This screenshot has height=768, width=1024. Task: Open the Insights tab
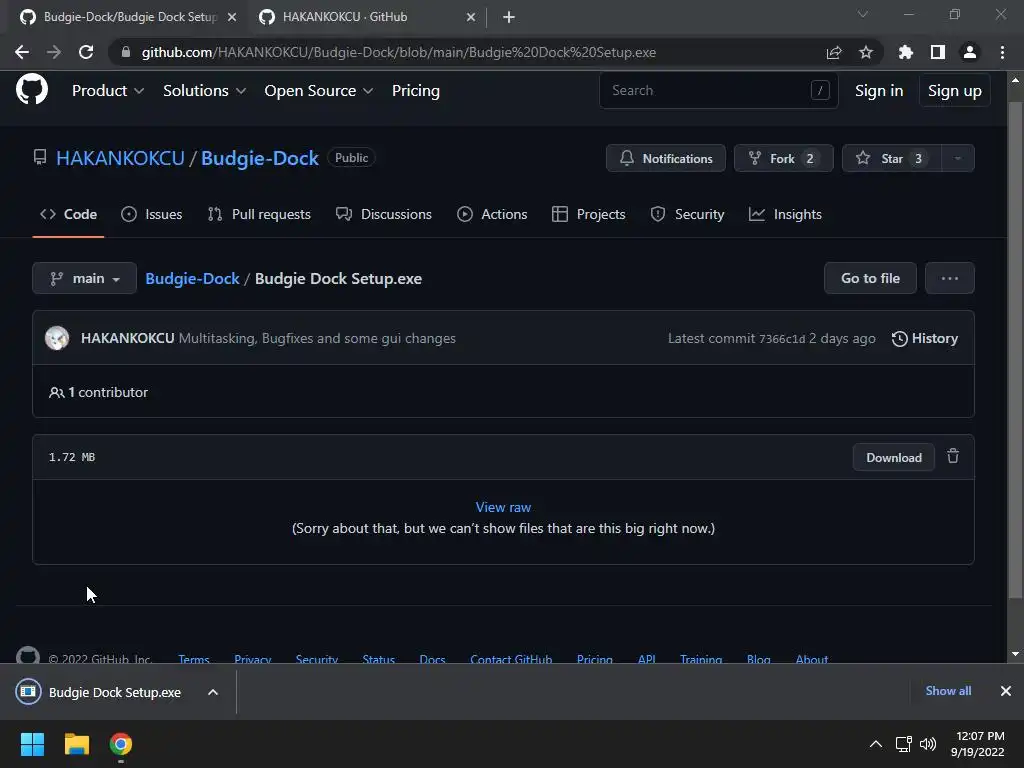tap(785, 214)
